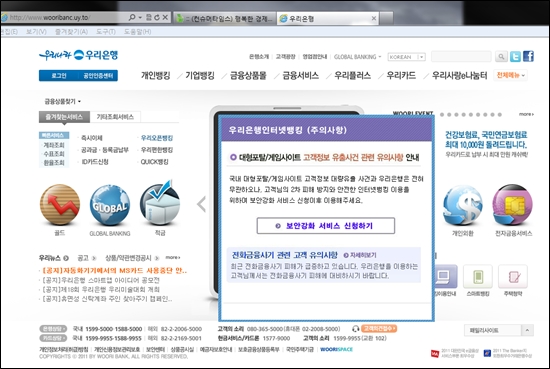
Task: Click the 주택청약 document icon
Action: tap(513, 276)
